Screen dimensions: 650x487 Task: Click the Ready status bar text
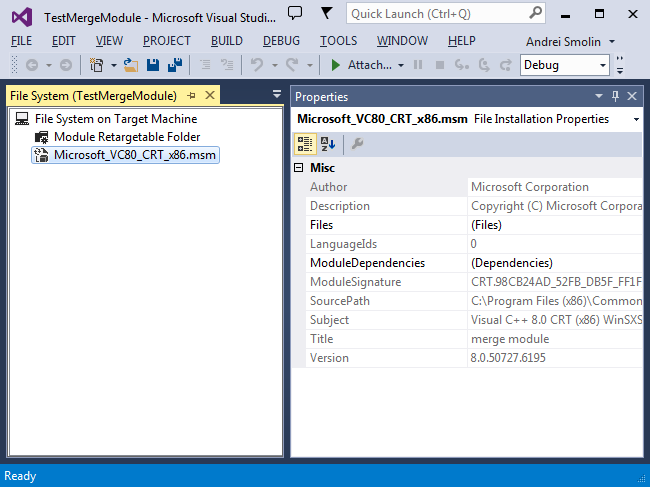click(20, 476)
